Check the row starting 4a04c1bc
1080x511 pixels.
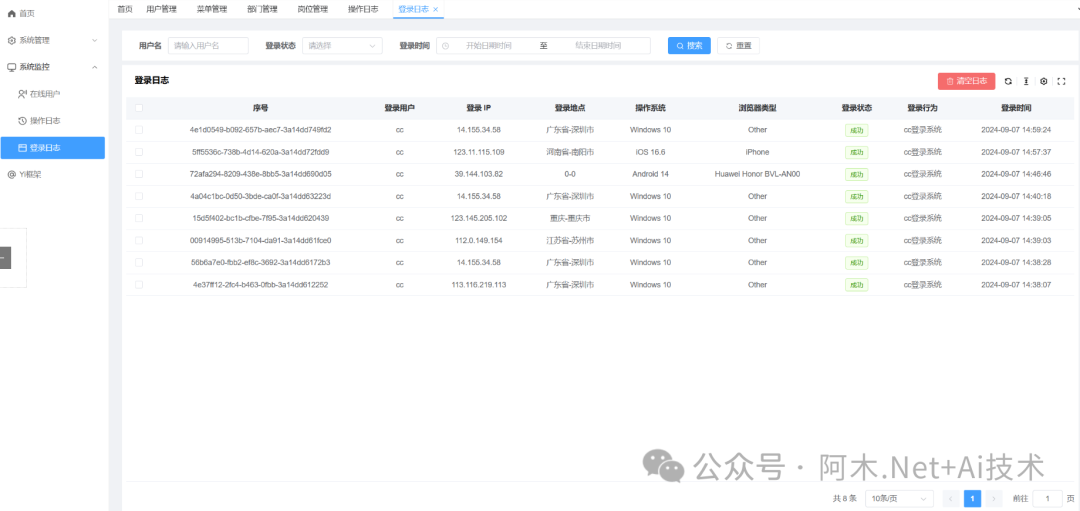coord(139,196)
